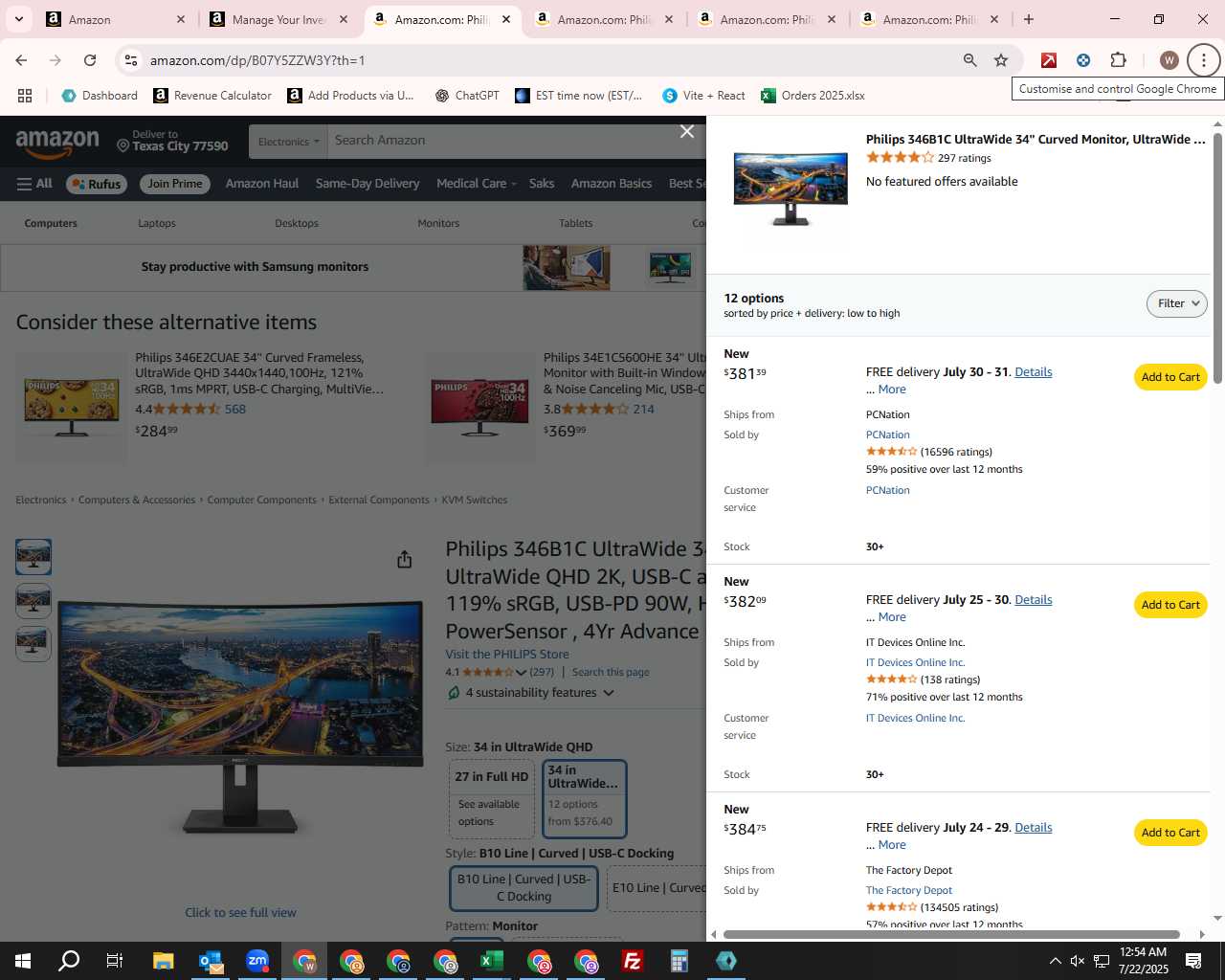1225x980 pixels.
Task: Select the third product image thumbnail
Action: click(x=33, y=643)
